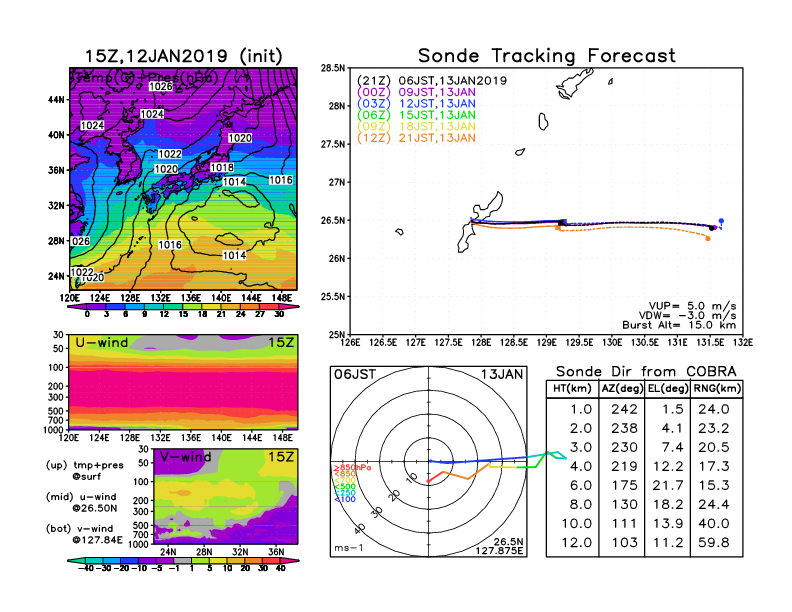792x612 pixels.
Task: Click the "VDW= -3.0 m/s" parameter text
Action: click(x=687, y=316)
